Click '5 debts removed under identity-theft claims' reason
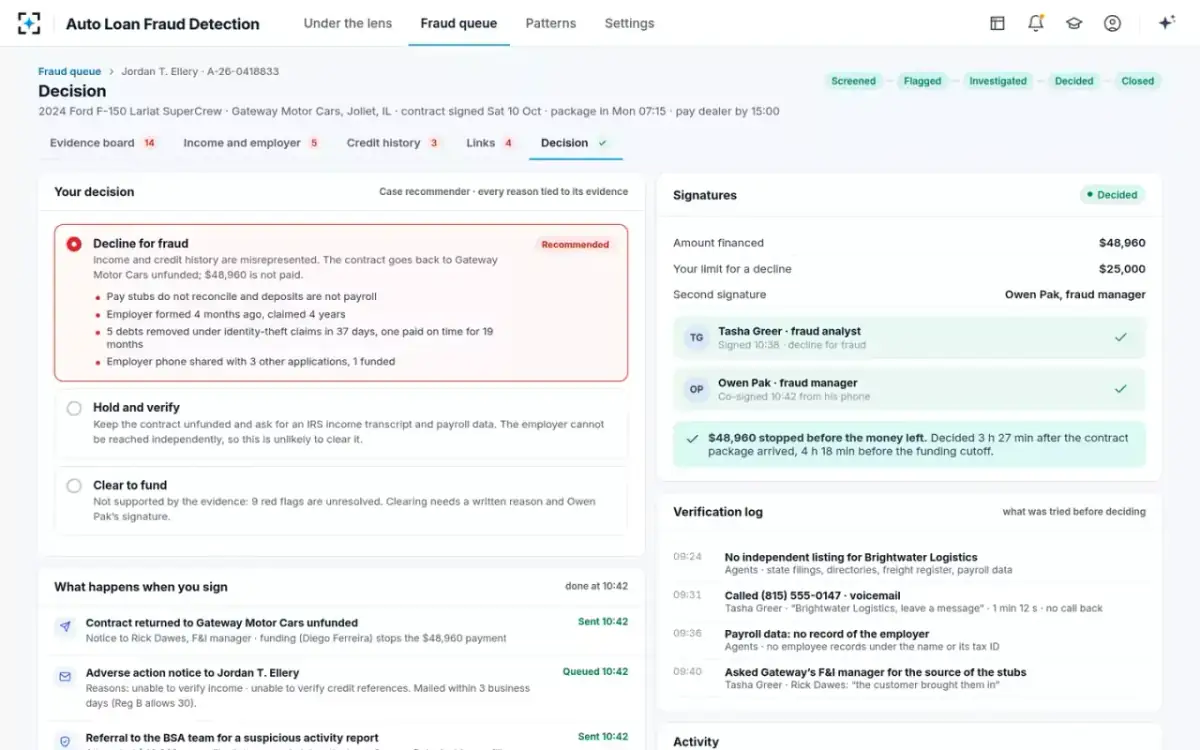 tap(300, 337)
